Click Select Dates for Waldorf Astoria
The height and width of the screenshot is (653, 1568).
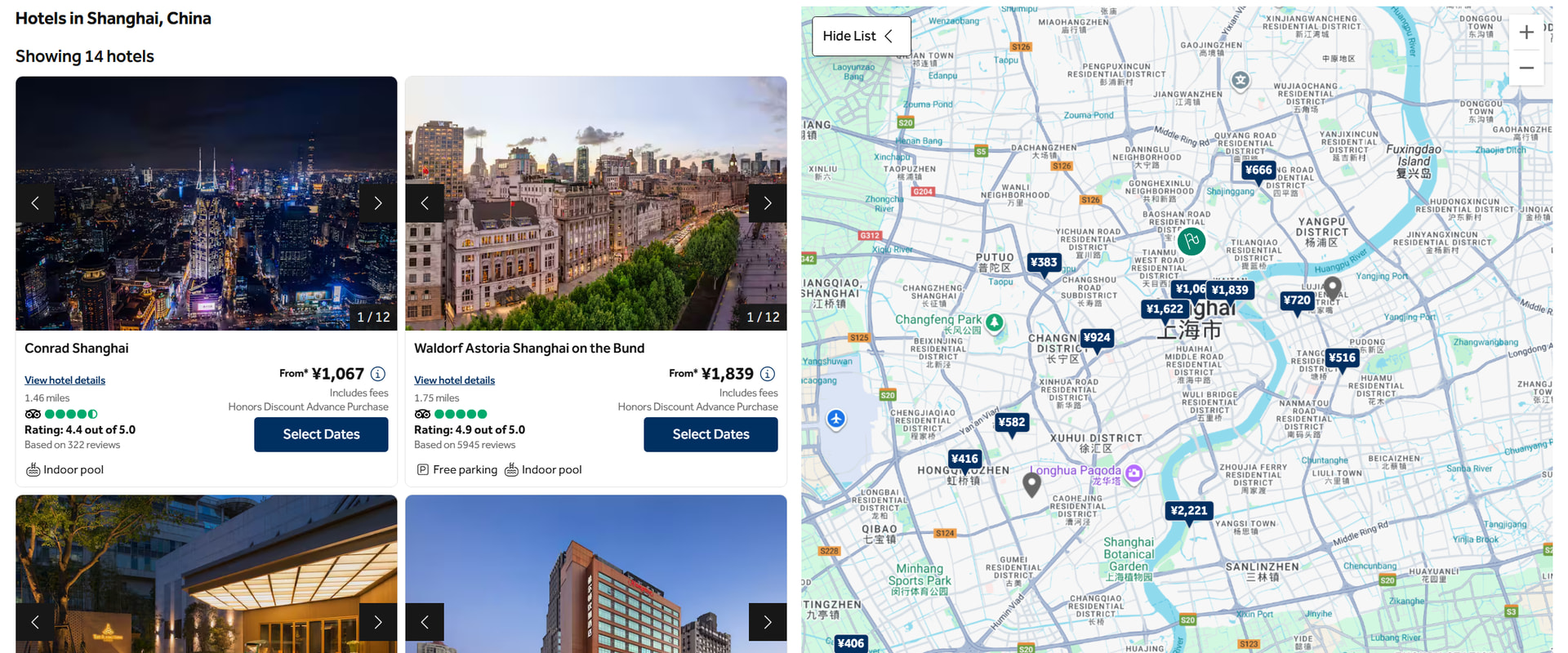pos(710,434)
